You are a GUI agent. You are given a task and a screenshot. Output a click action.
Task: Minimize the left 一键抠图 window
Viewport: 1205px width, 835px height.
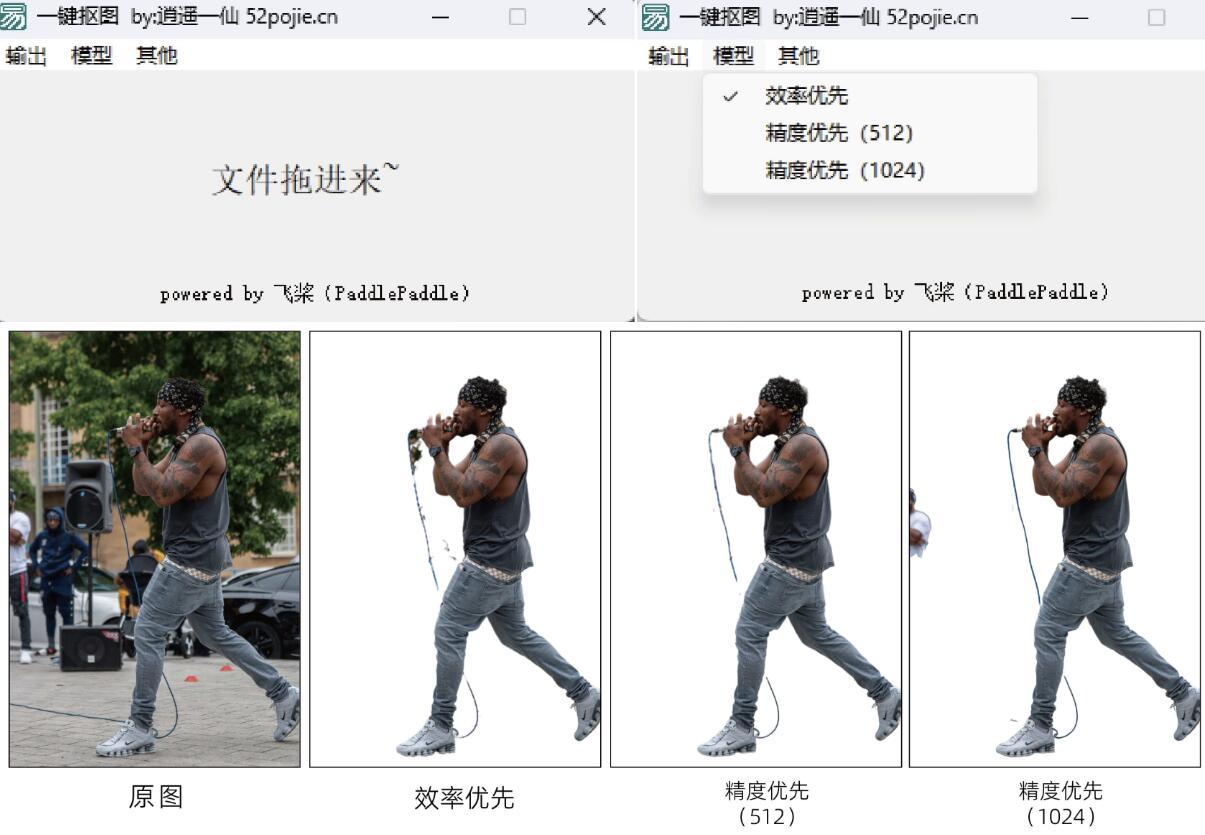click(440, 17)
